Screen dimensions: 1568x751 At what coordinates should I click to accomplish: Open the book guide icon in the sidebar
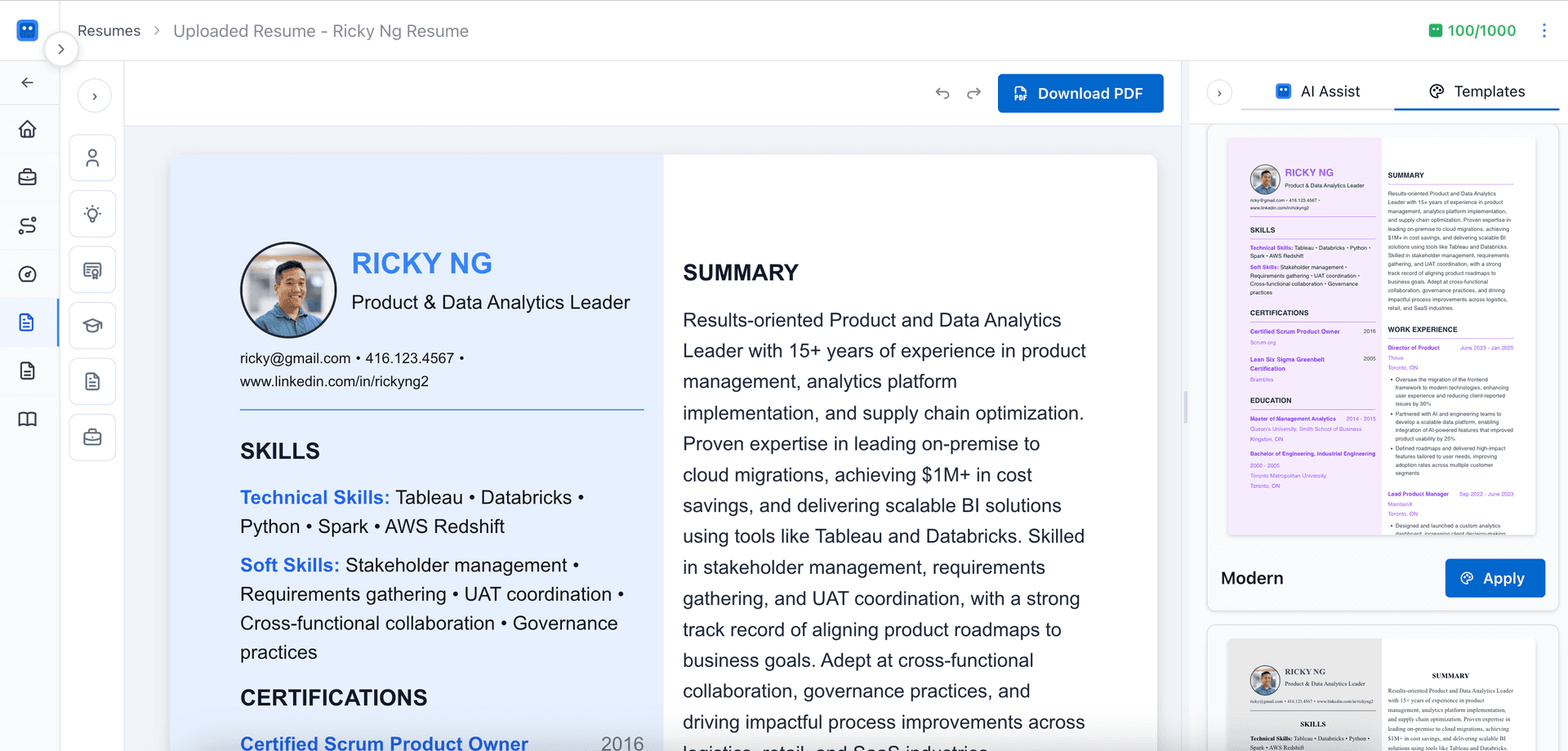28,419
